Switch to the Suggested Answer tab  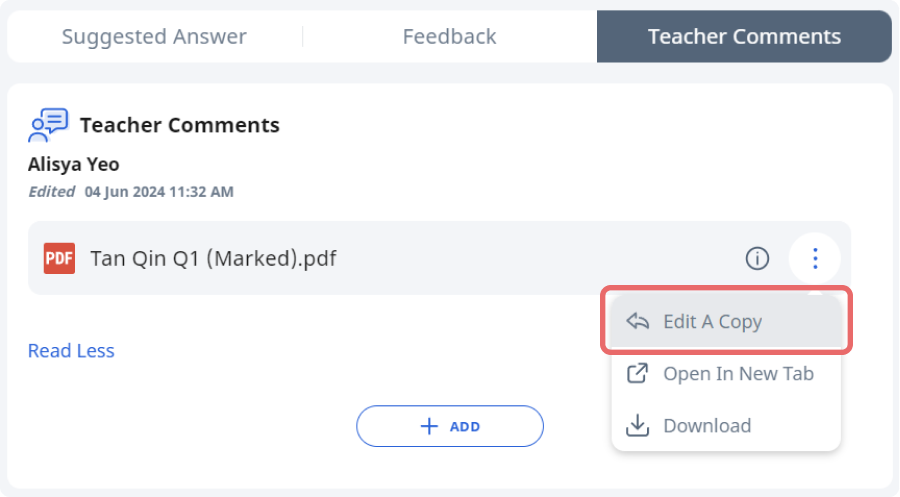pyautogui.click(x=154, y=36)
